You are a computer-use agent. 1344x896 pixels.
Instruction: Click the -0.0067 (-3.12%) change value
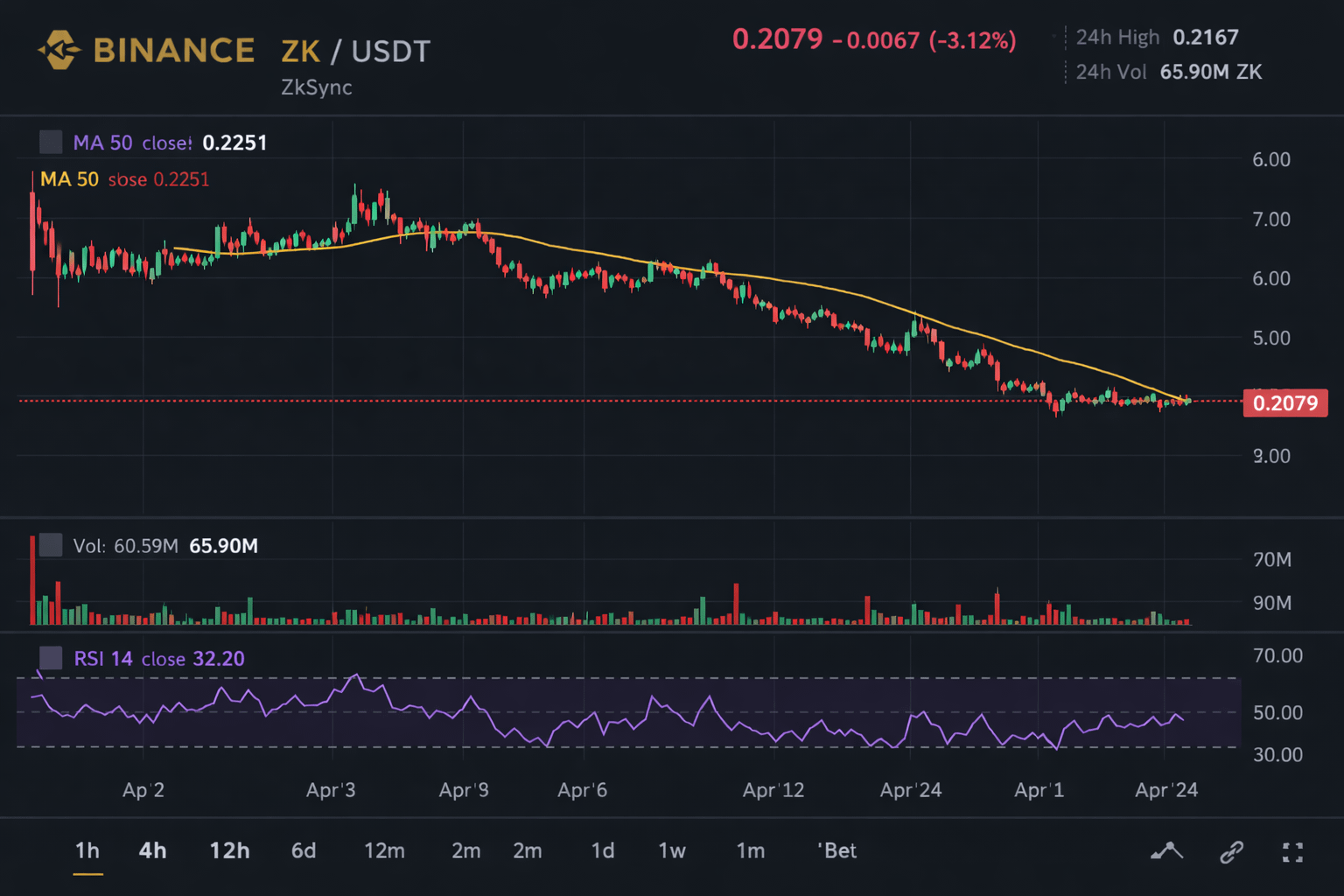click(x=924, y=40)
